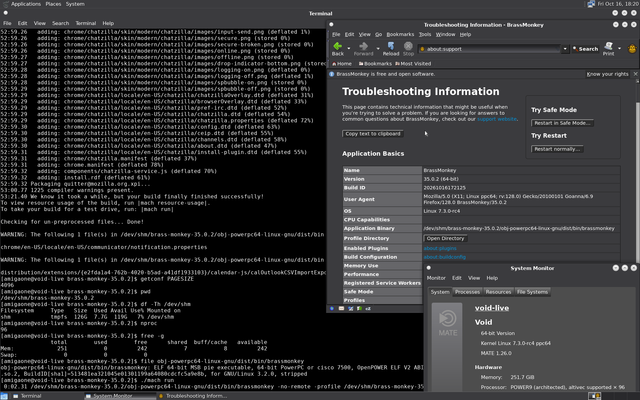Open the Bookmarks folder on bookmarks toolbar
This screenshot has height=400, width=640.
(x=375, y=64)
